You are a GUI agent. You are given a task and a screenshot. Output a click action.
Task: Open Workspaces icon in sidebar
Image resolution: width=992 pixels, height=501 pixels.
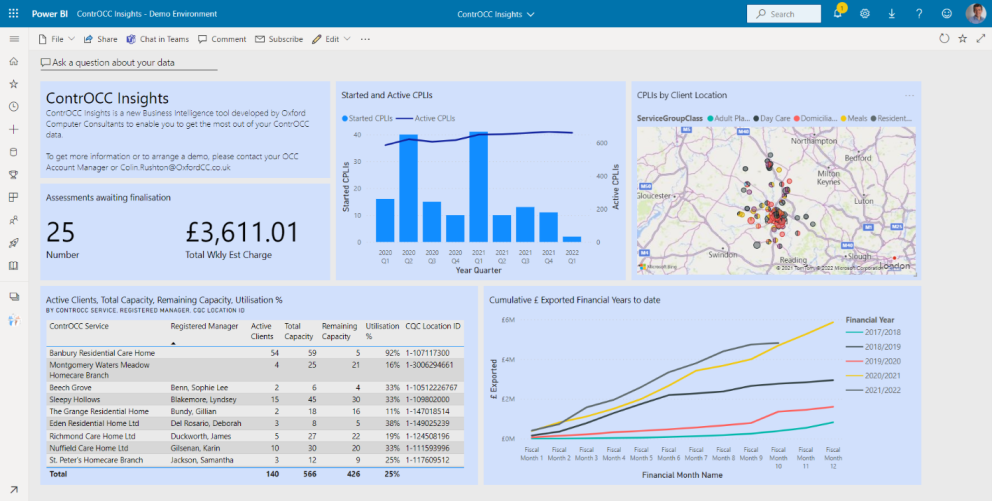click(14, 297)
